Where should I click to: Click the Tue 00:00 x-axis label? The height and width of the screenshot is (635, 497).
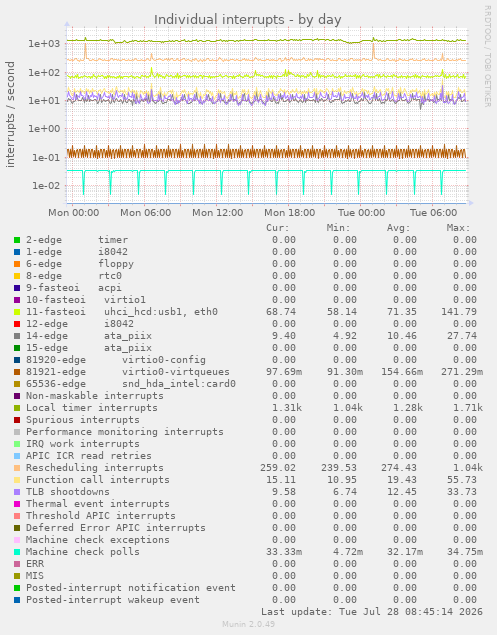tap(361, 213)
